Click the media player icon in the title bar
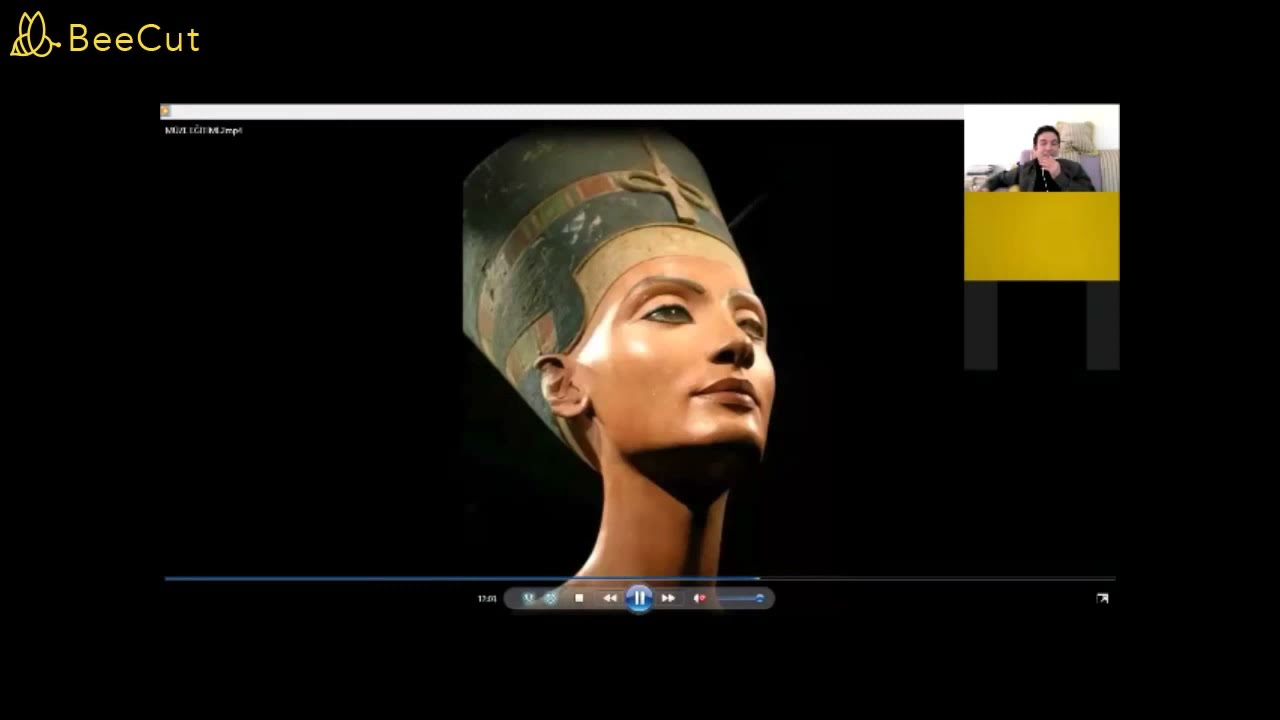Viewport: 1280px width, 720px height. pyautogui.click(x=166, y=111)
